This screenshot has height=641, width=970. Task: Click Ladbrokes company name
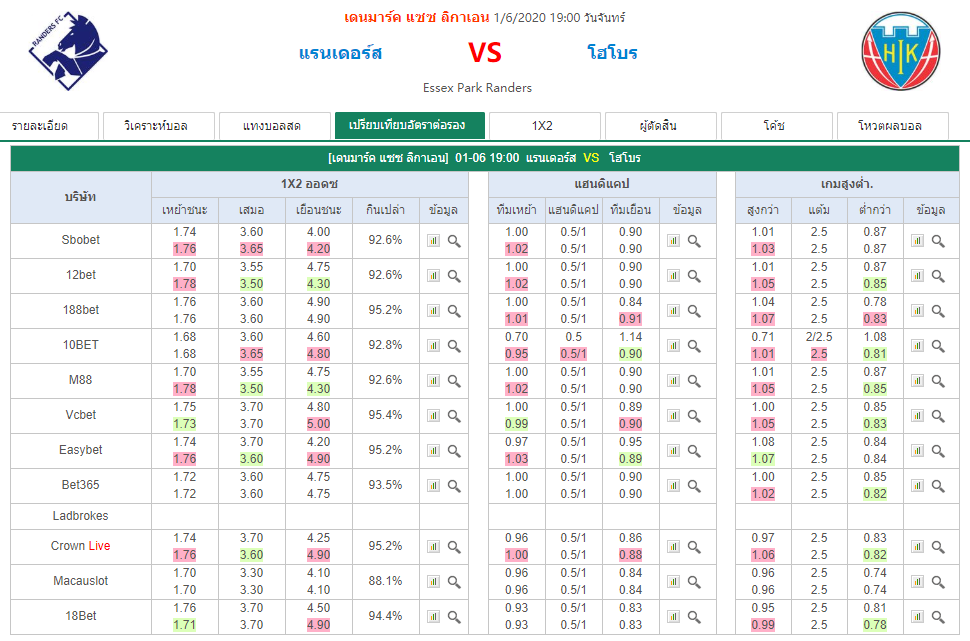(x=80, y=516)
